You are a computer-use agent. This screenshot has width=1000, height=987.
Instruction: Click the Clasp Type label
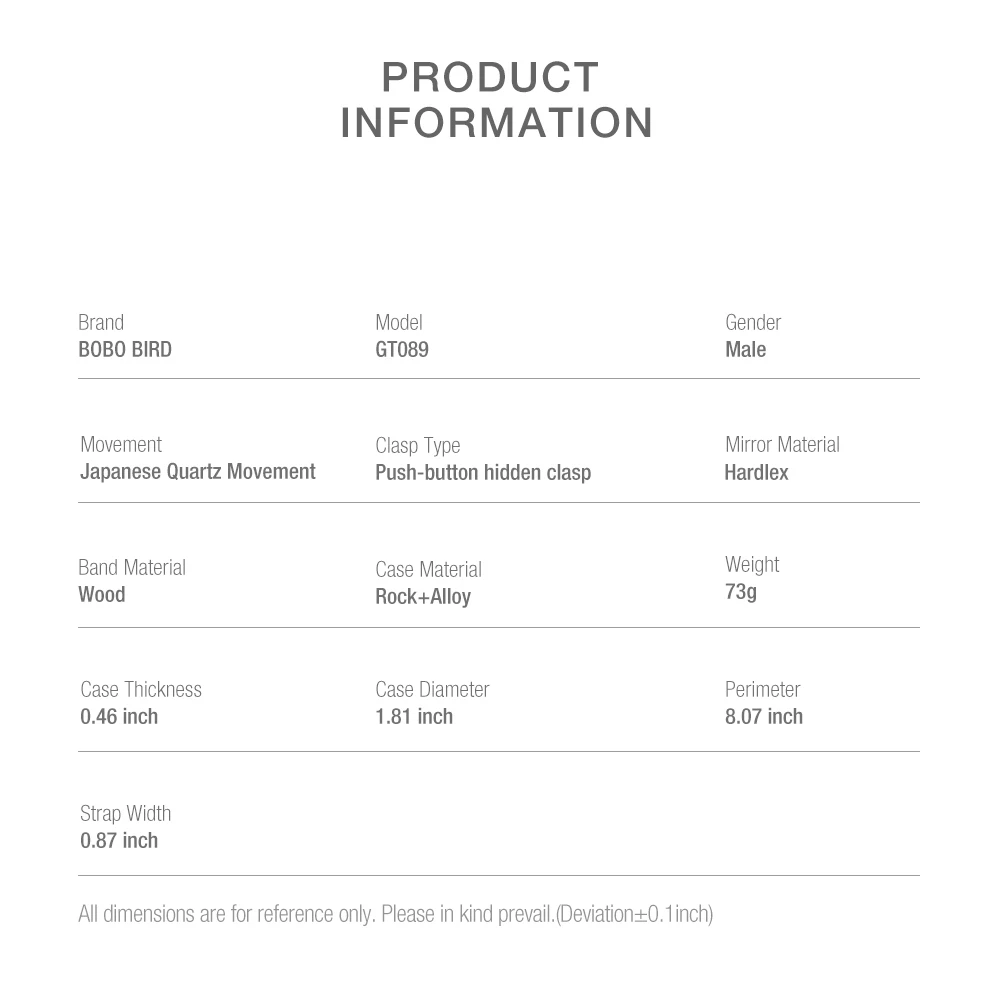click(x=418, y=446)
